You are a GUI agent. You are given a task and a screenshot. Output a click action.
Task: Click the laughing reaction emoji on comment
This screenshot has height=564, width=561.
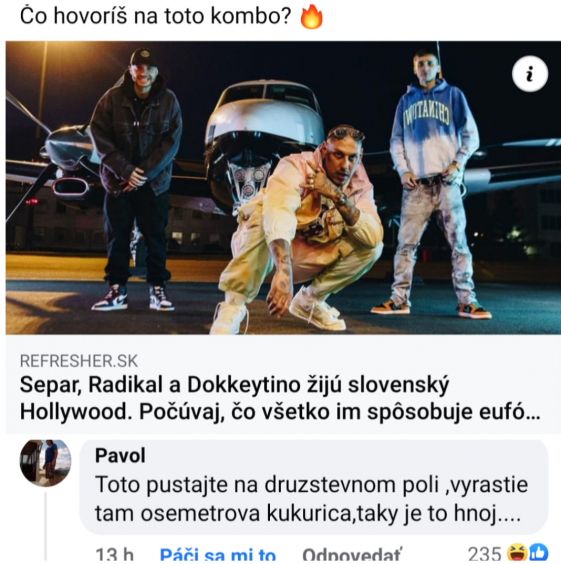point(516,553)
